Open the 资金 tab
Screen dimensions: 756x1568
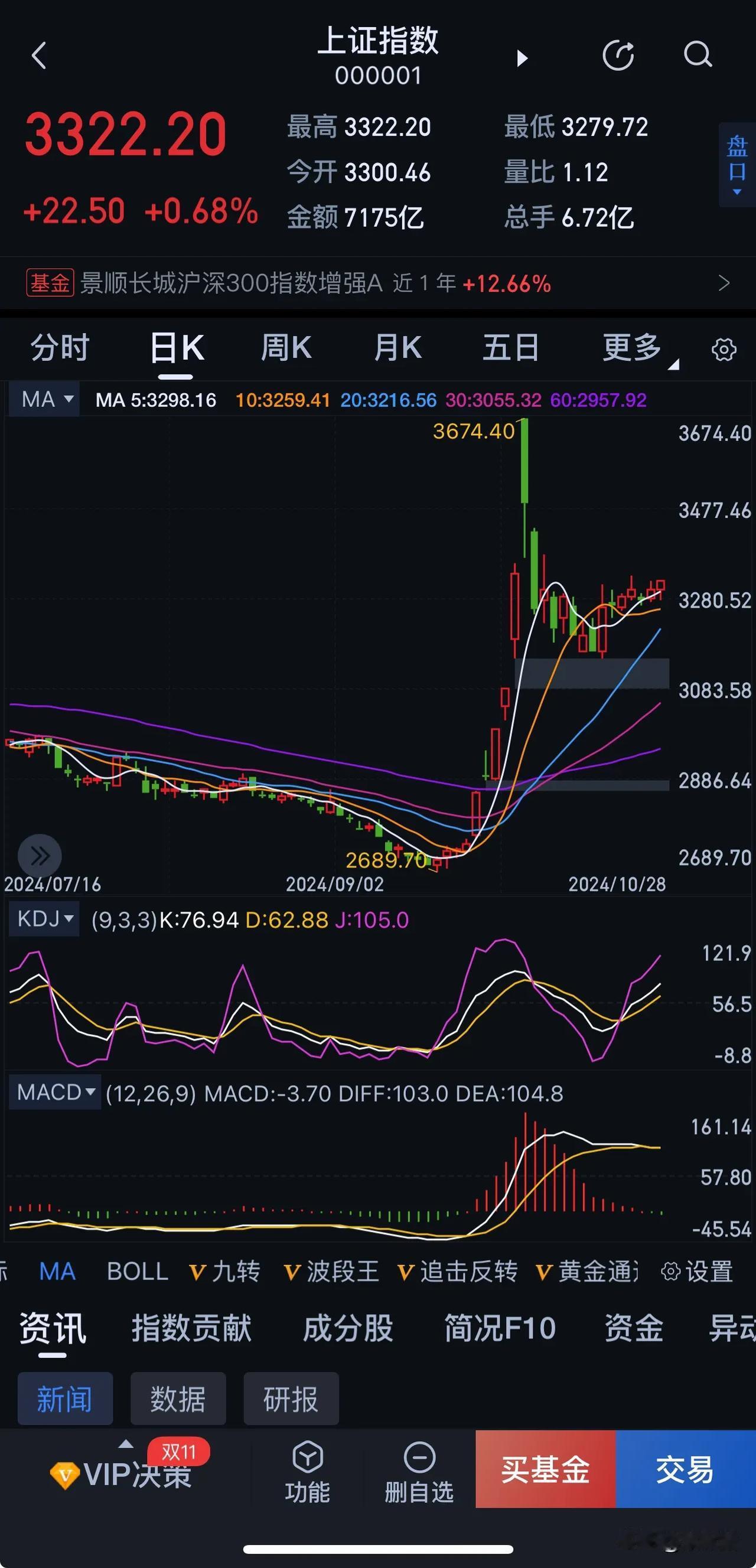coord(634,1328)
